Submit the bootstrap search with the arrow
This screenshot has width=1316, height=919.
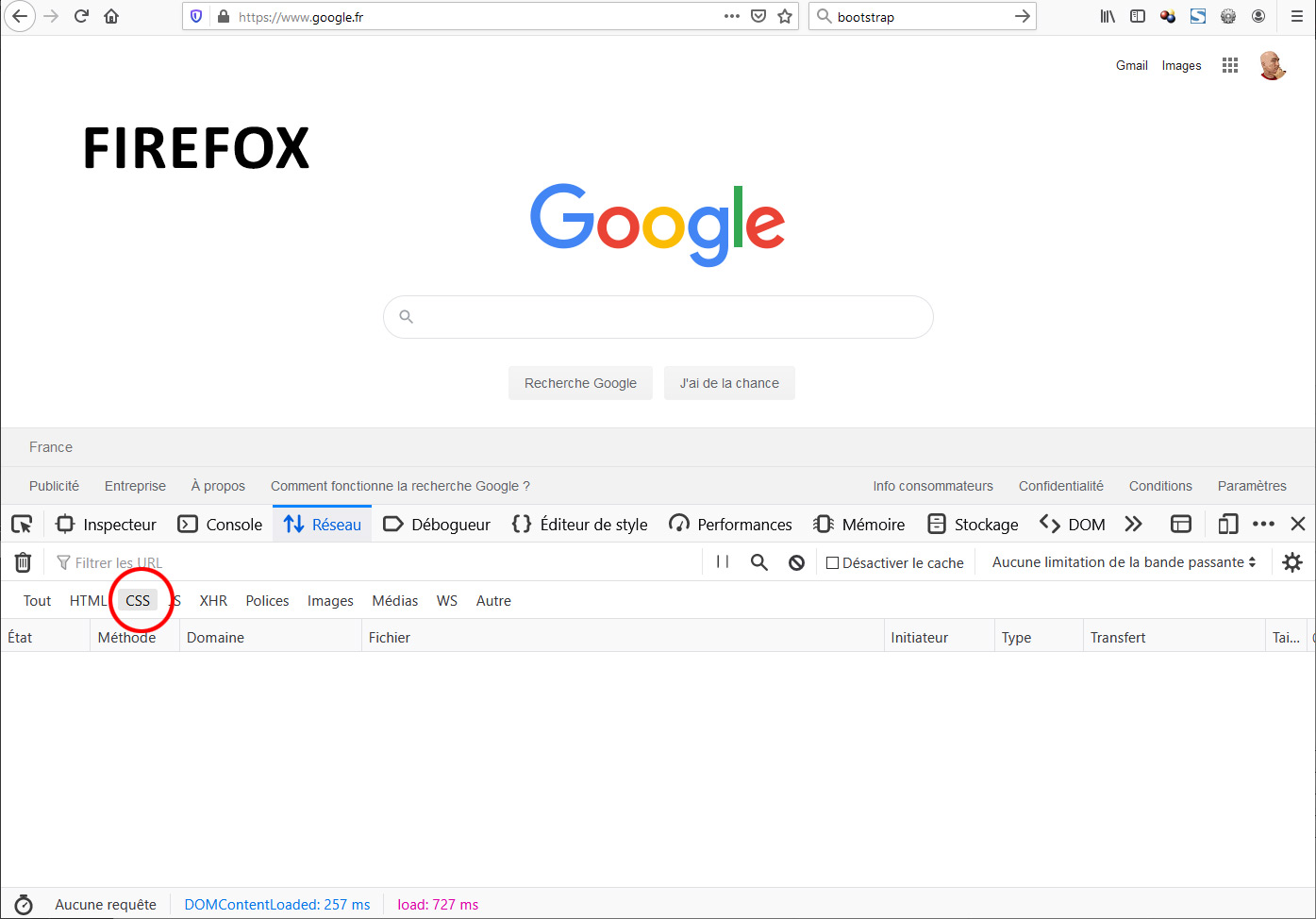pos(1022,16)
